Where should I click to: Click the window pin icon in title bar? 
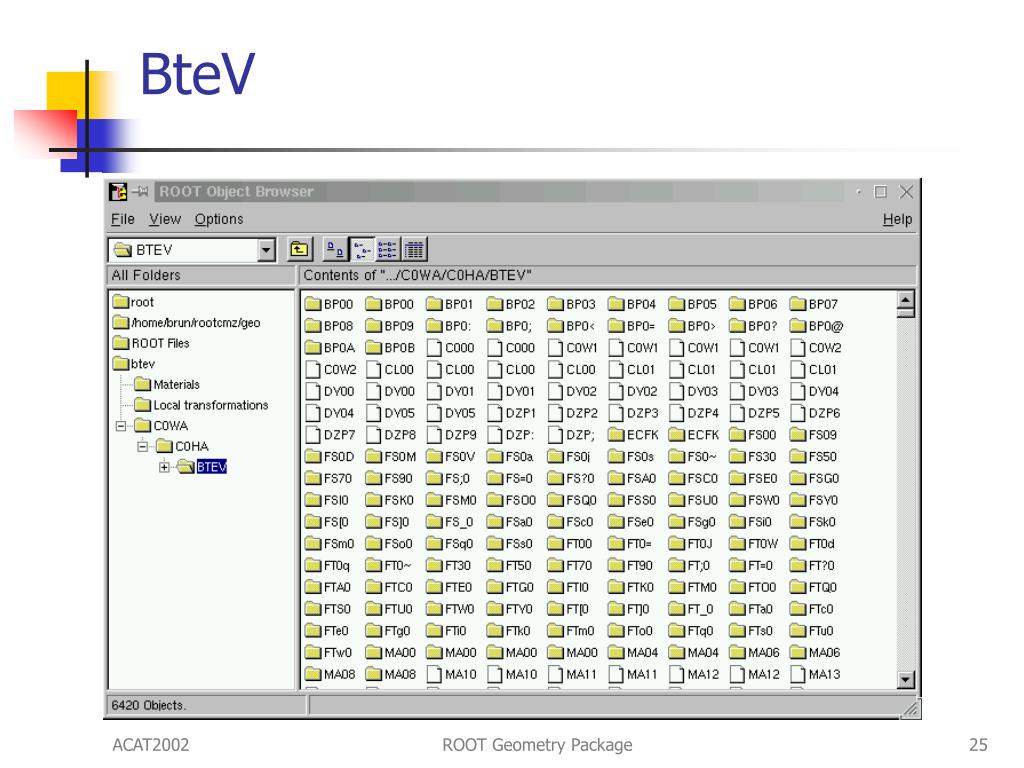click(x=140, y=191)
